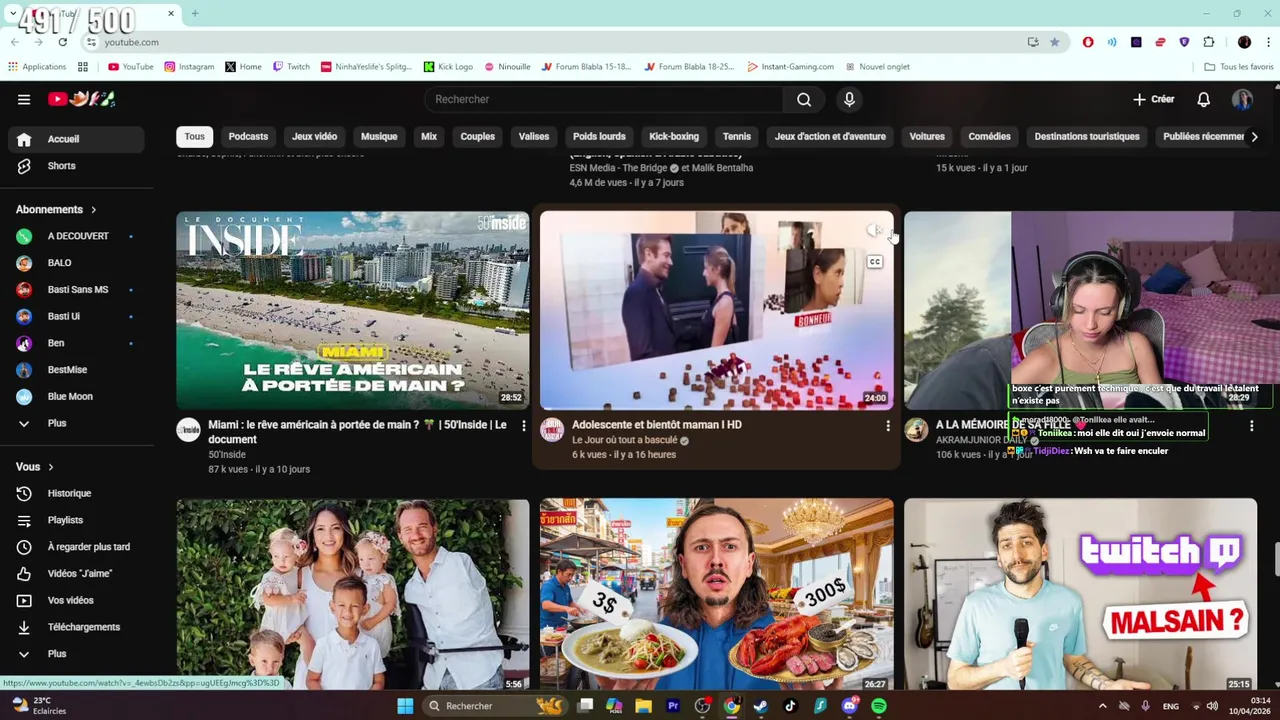Expand the Plus item below Téléchargements
Viewport: 1280px width, 720px height.
tap(76, 654)
